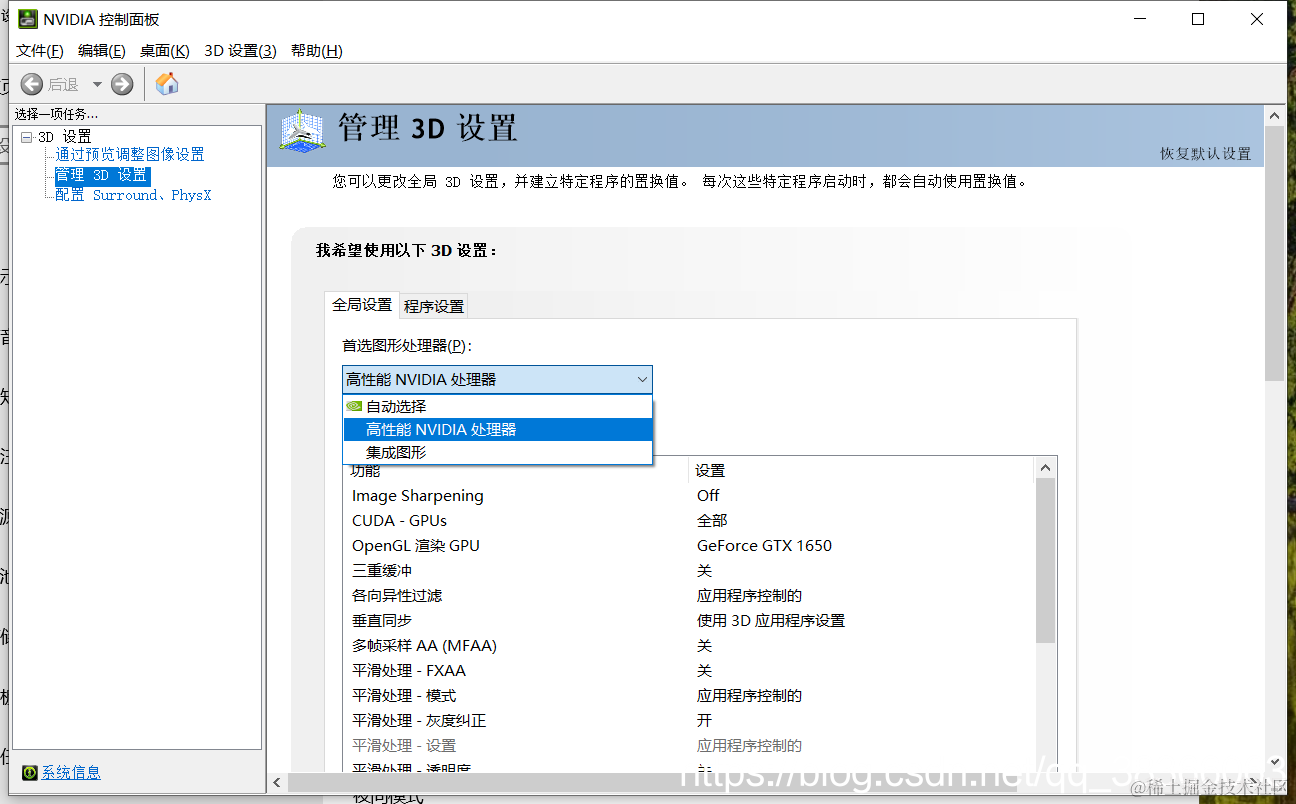Click the back arrow icon in the toolbar
The height and width of the screenshot is (804, 1296).
click(x=32, y=84)
